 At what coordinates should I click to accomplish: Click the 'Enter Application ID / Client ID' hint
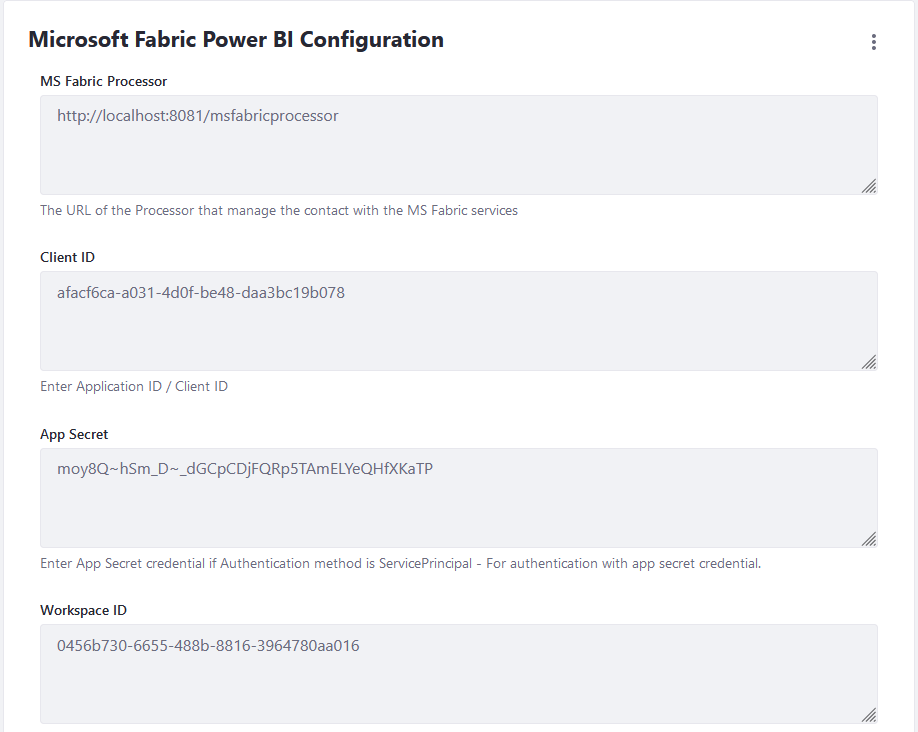pos(134,386)
